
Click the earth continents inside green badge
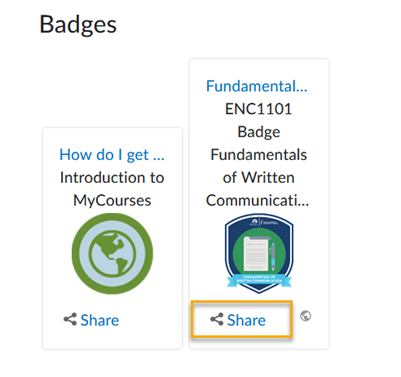click(x=112, y=254)
